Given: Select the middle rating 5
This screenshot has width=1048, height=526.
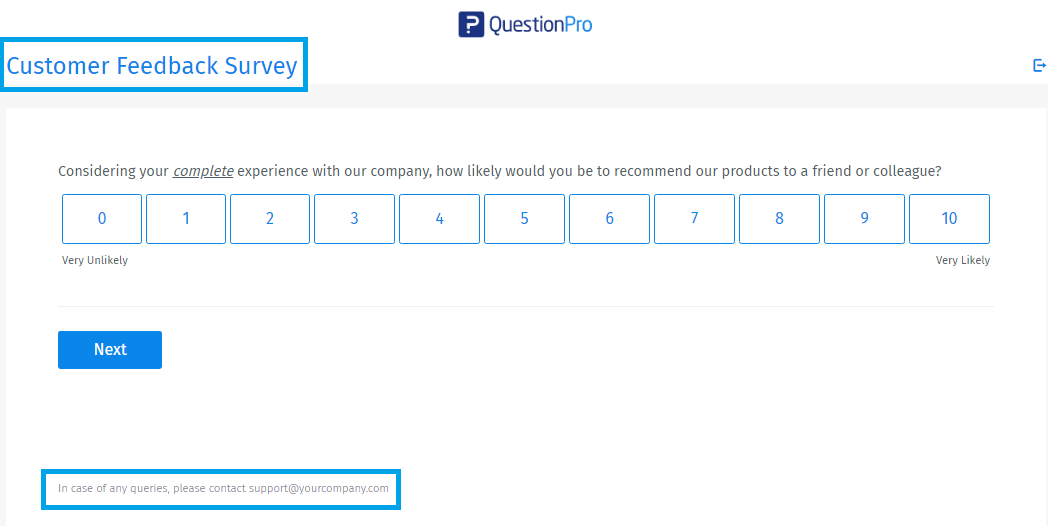Looking at the screenshot, I should click(x=524, y=219).
